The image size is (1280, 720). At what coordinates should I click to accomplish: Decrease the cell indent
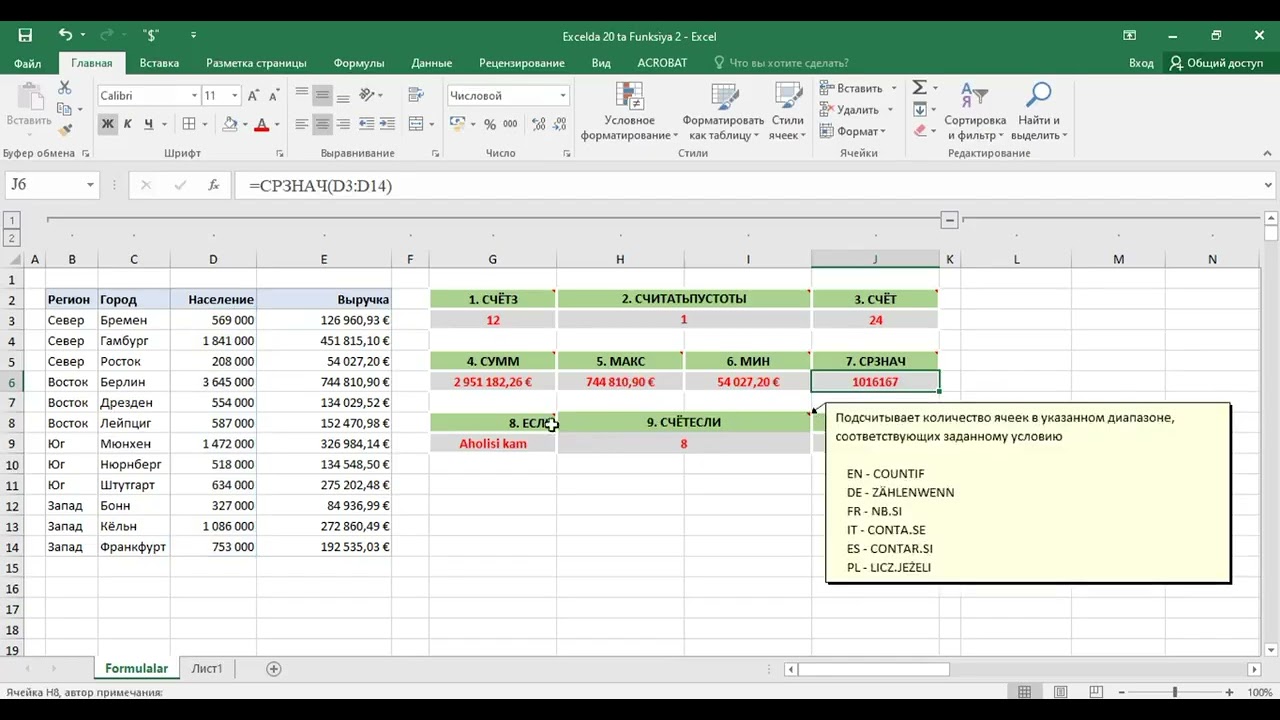tap(365, 124)
